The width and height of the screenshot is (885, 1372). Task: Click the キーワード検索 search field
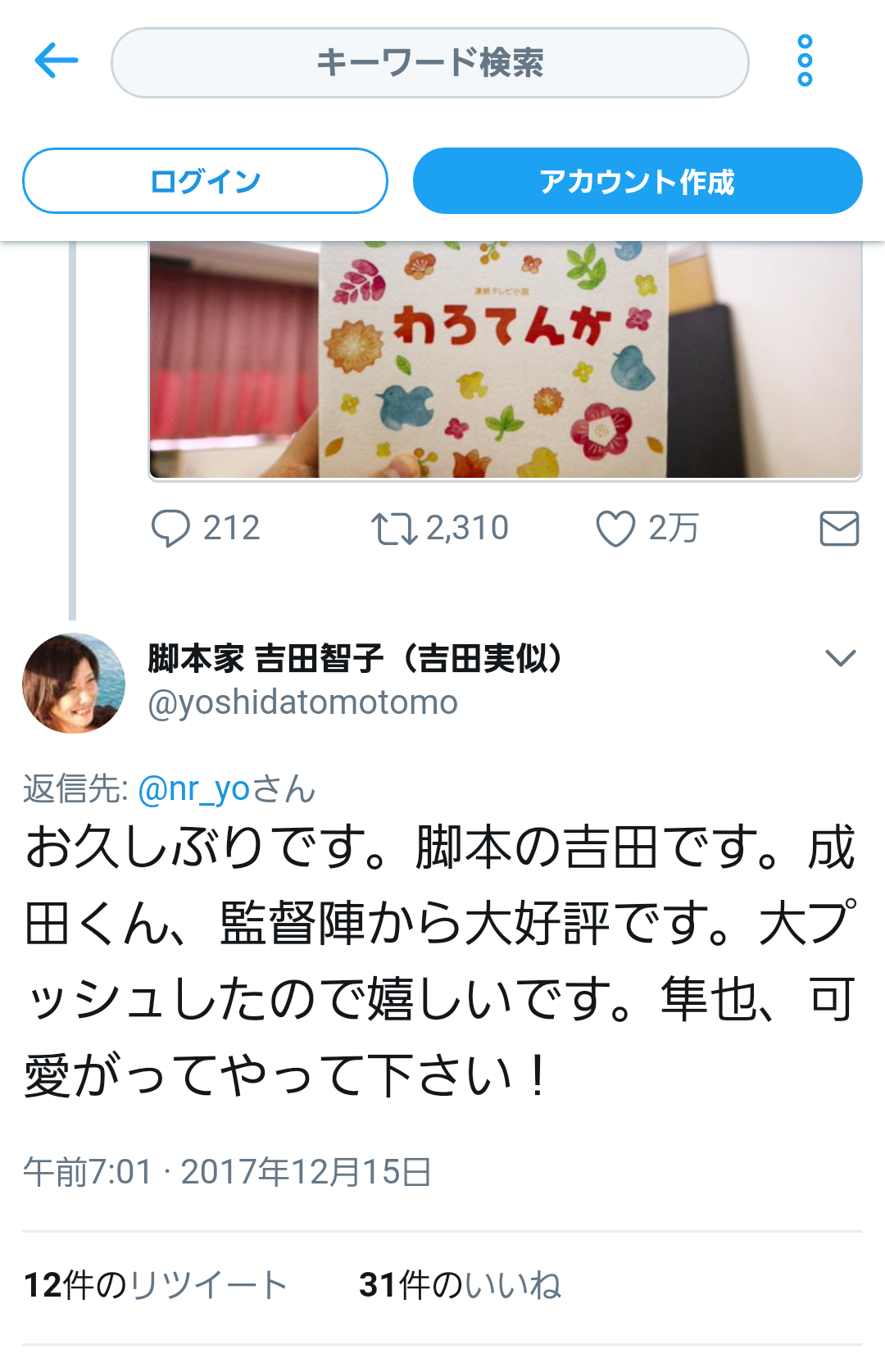tap(430, 63)
